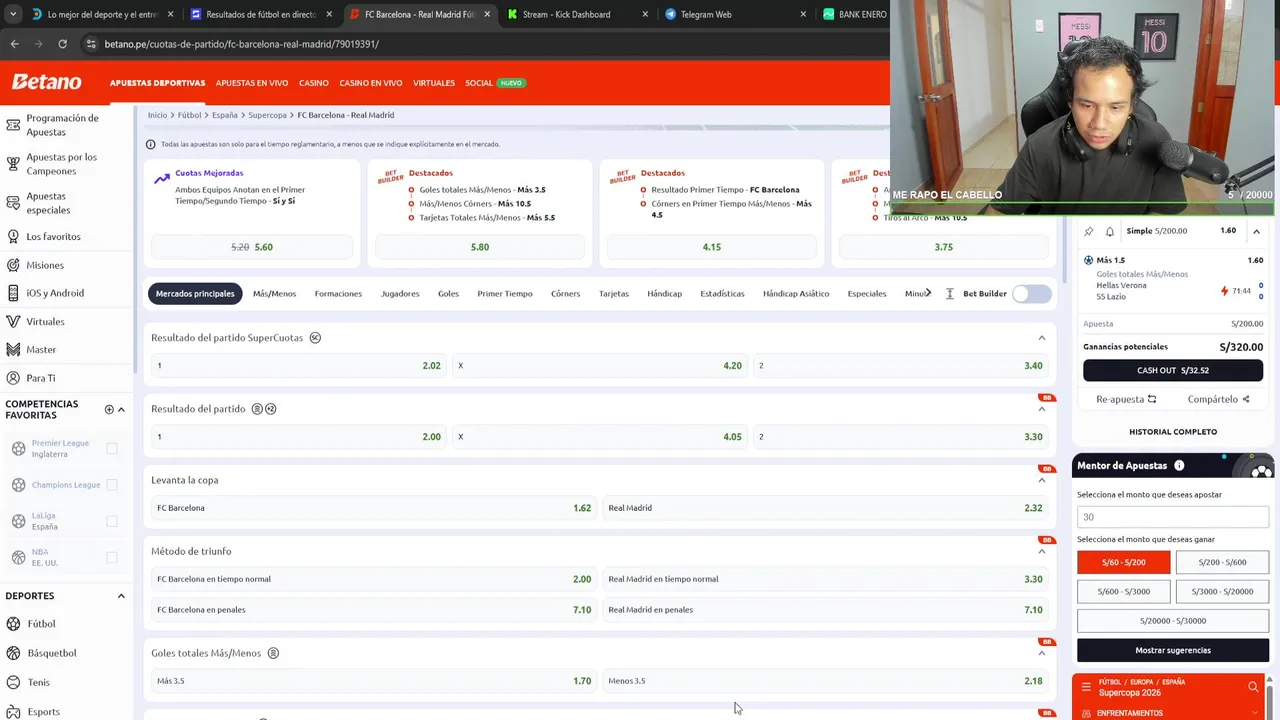Check the LaLiga España favorite checkbox
Viewport: 1280px width, 720px height.
[x=112, y=521]
